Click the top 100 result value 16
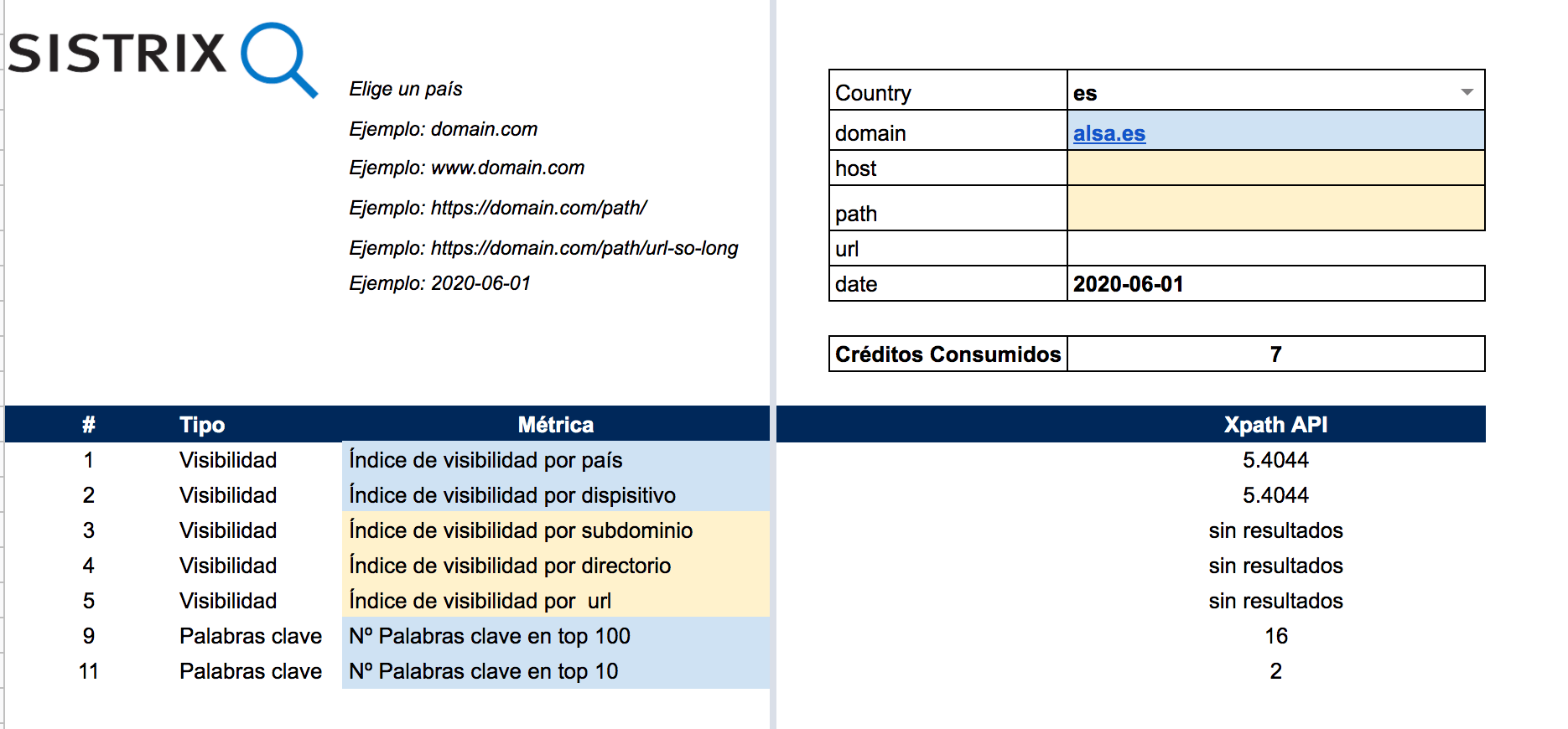 [x=1275, y=636]
